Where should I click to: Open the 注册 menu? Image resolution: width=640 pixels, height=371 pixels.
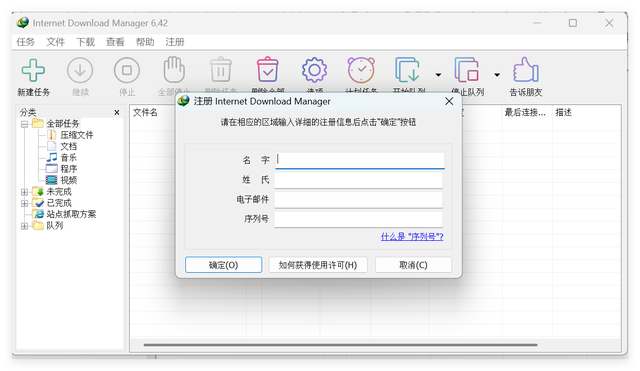coord(175,42)
